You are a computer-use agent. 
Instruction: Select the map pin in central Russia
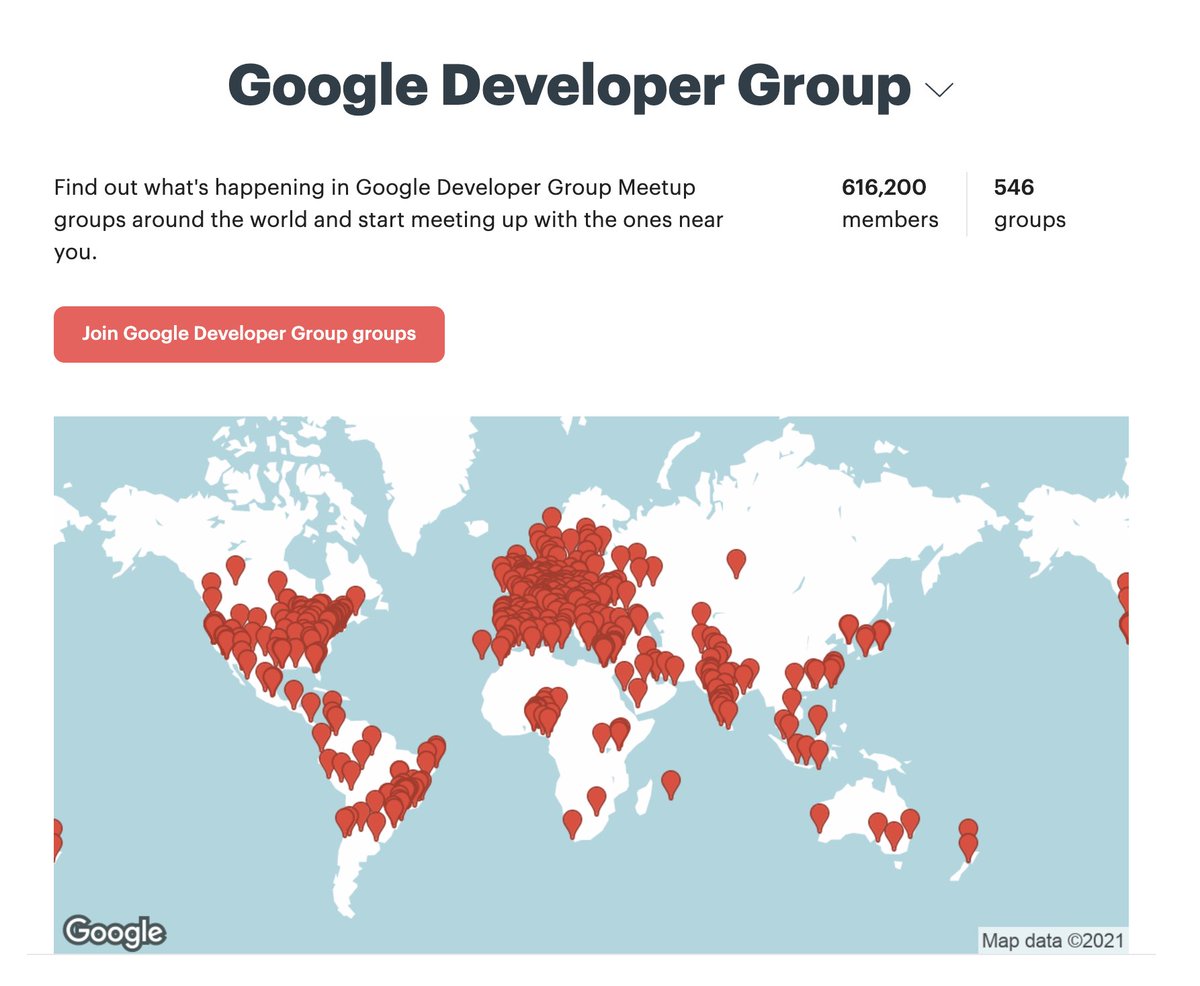point(737,563)
